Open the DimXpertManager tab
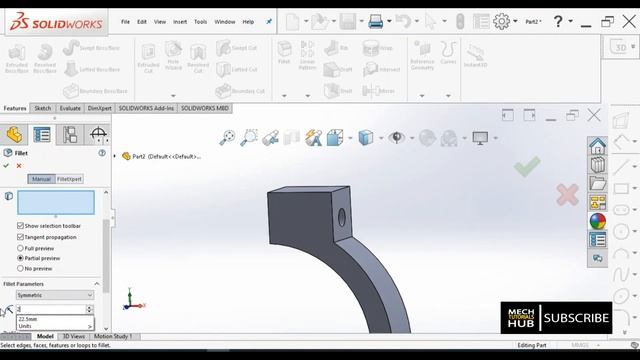 click(x=98, y=135)
